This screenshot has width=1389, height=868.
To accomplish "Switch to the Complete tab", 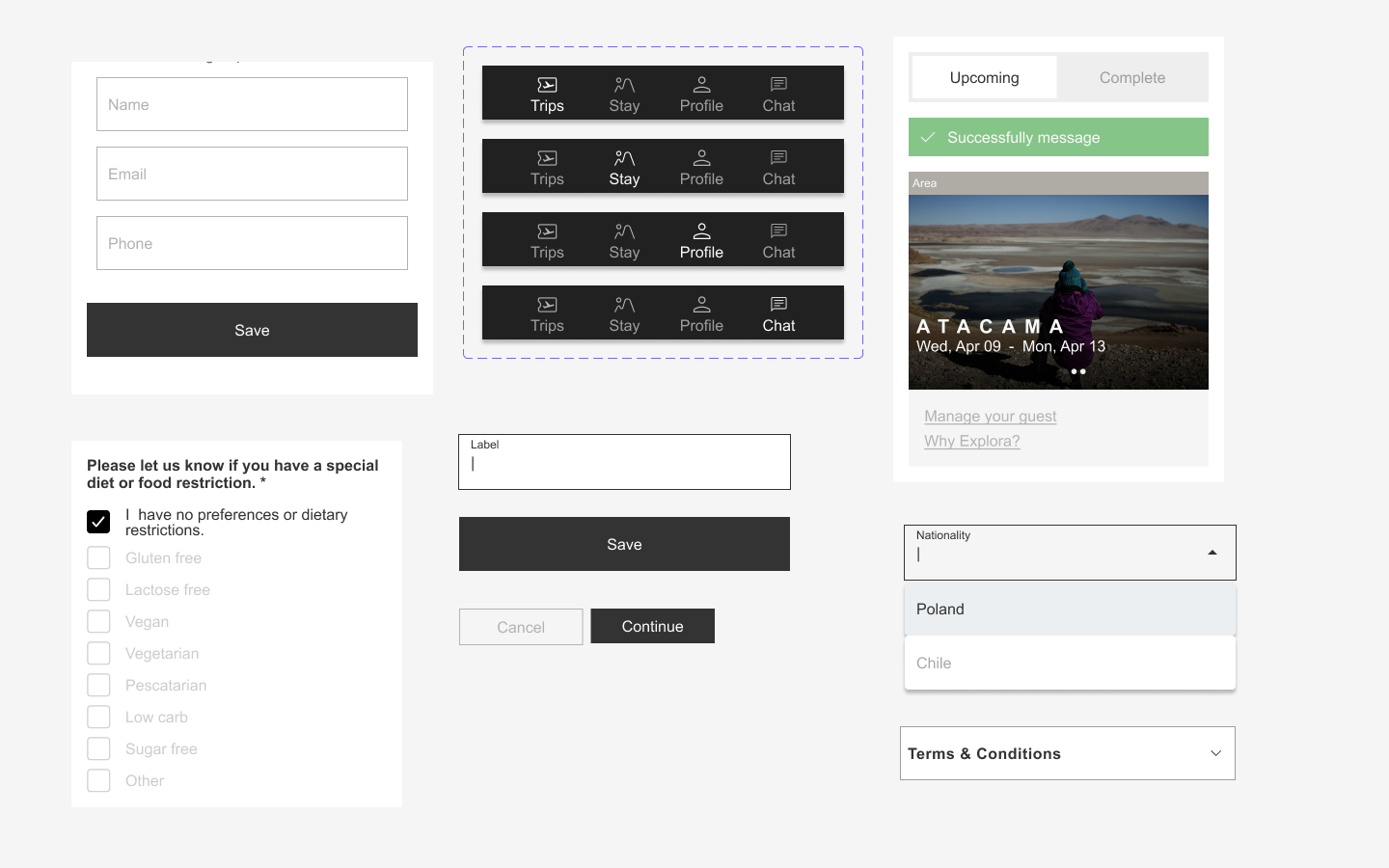I will tap(1131, 77).
